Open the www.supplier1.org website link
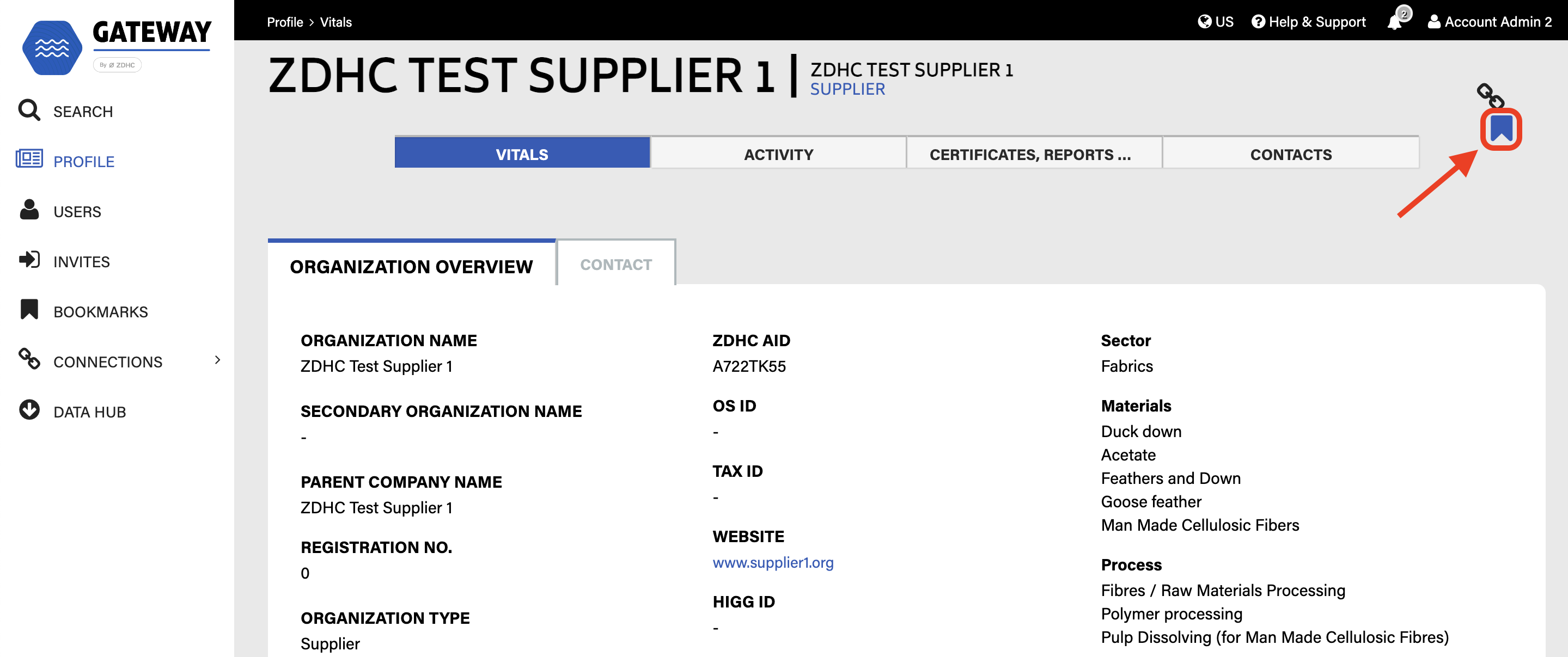 click(773, 562)
